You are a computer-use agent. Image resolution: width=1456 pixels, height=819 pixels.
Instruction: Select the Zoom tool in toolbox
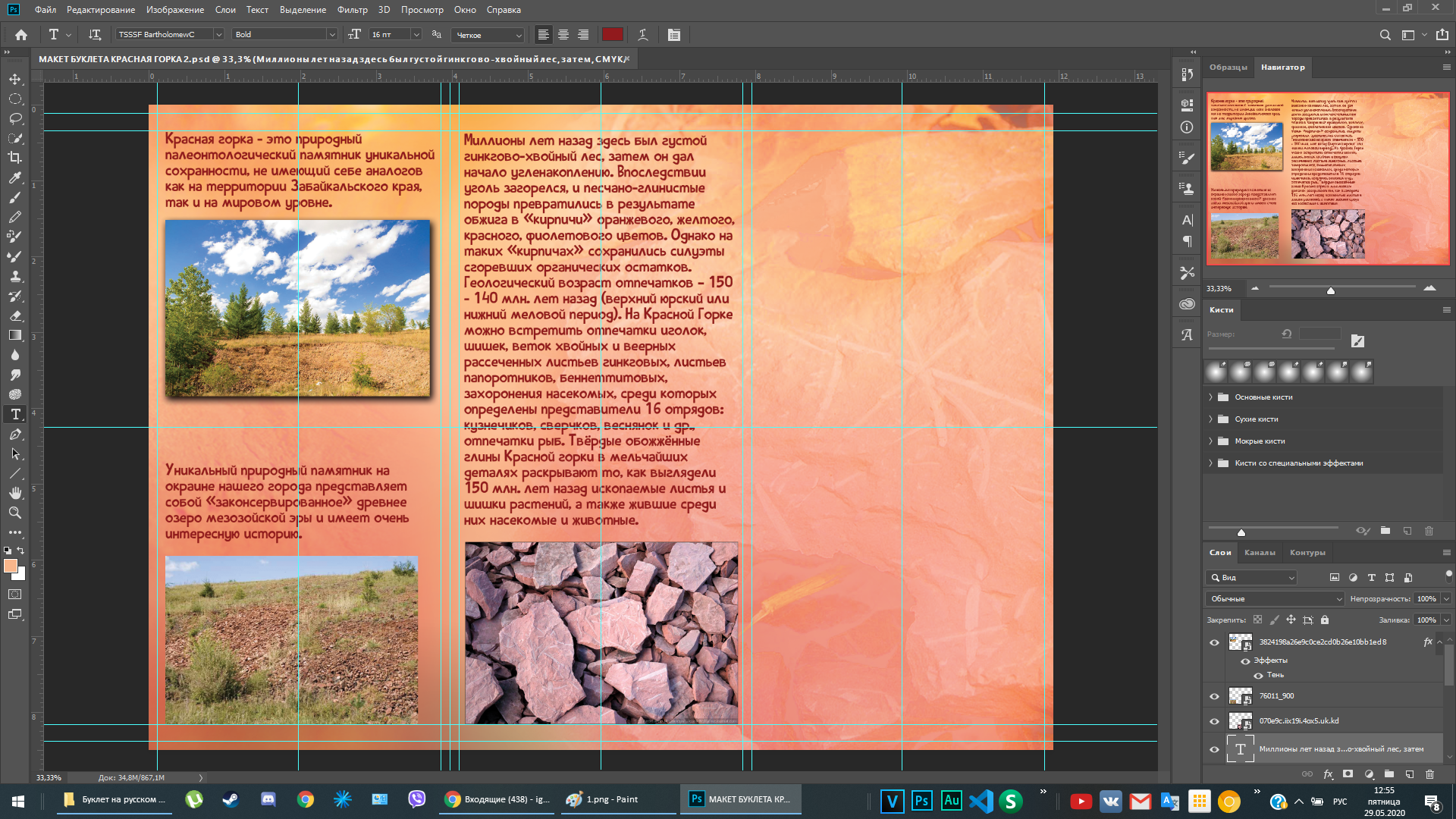click(x=14, y=513)
